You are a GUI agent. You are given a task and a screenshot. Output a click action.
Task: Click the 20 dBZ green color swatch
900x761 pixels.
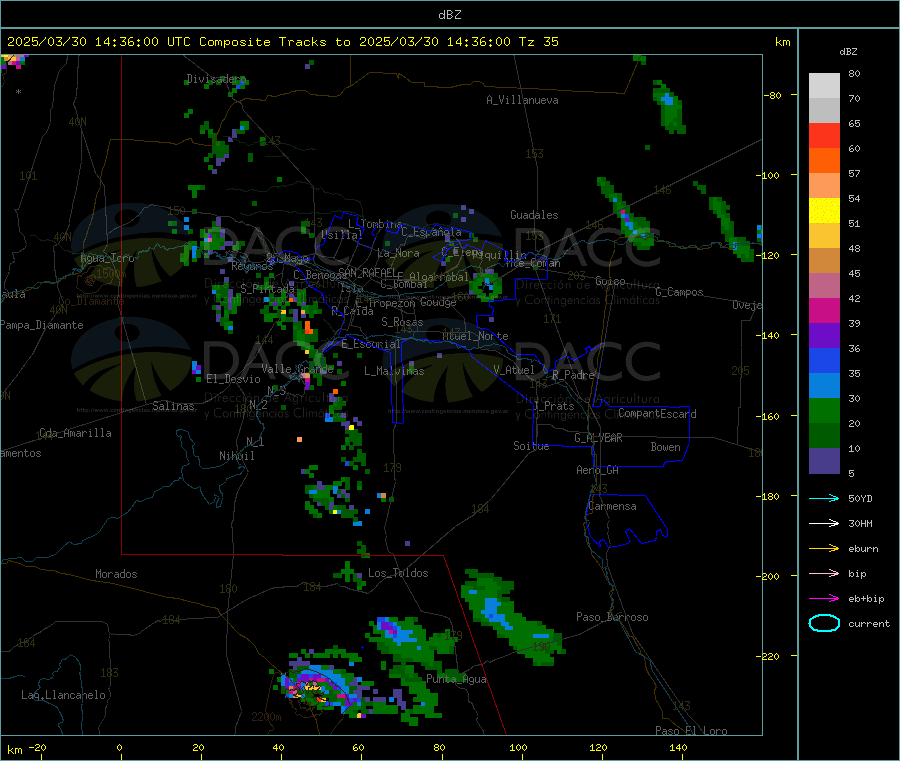824,411
